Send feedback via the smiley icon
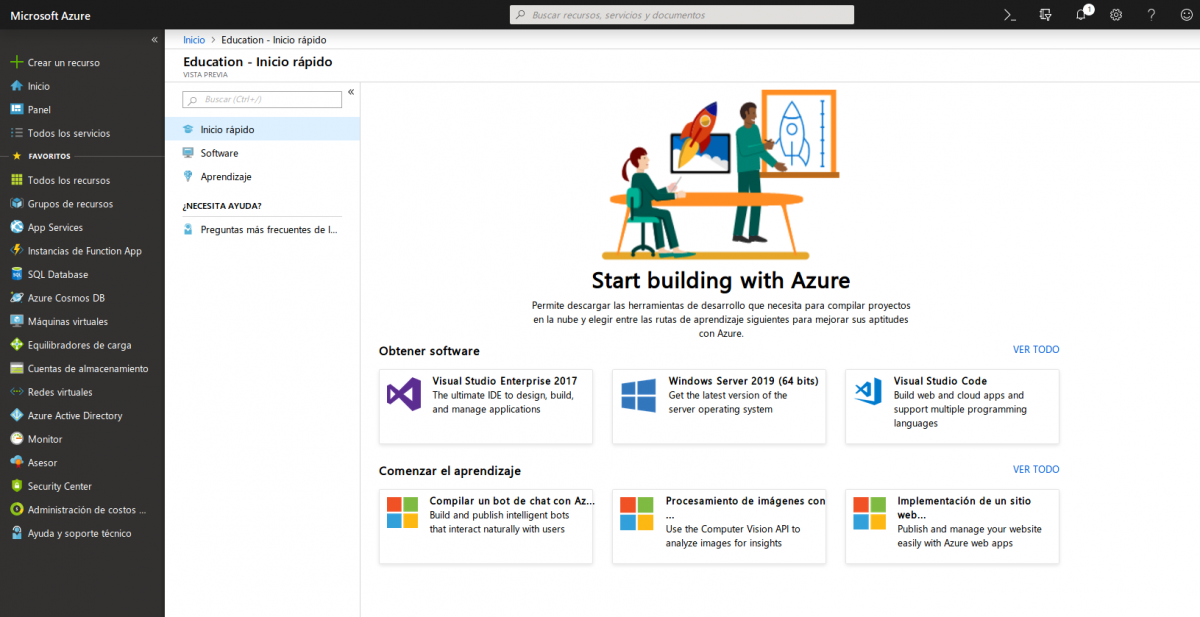Screen dimensions: 1200x617 click(1186, 15)
